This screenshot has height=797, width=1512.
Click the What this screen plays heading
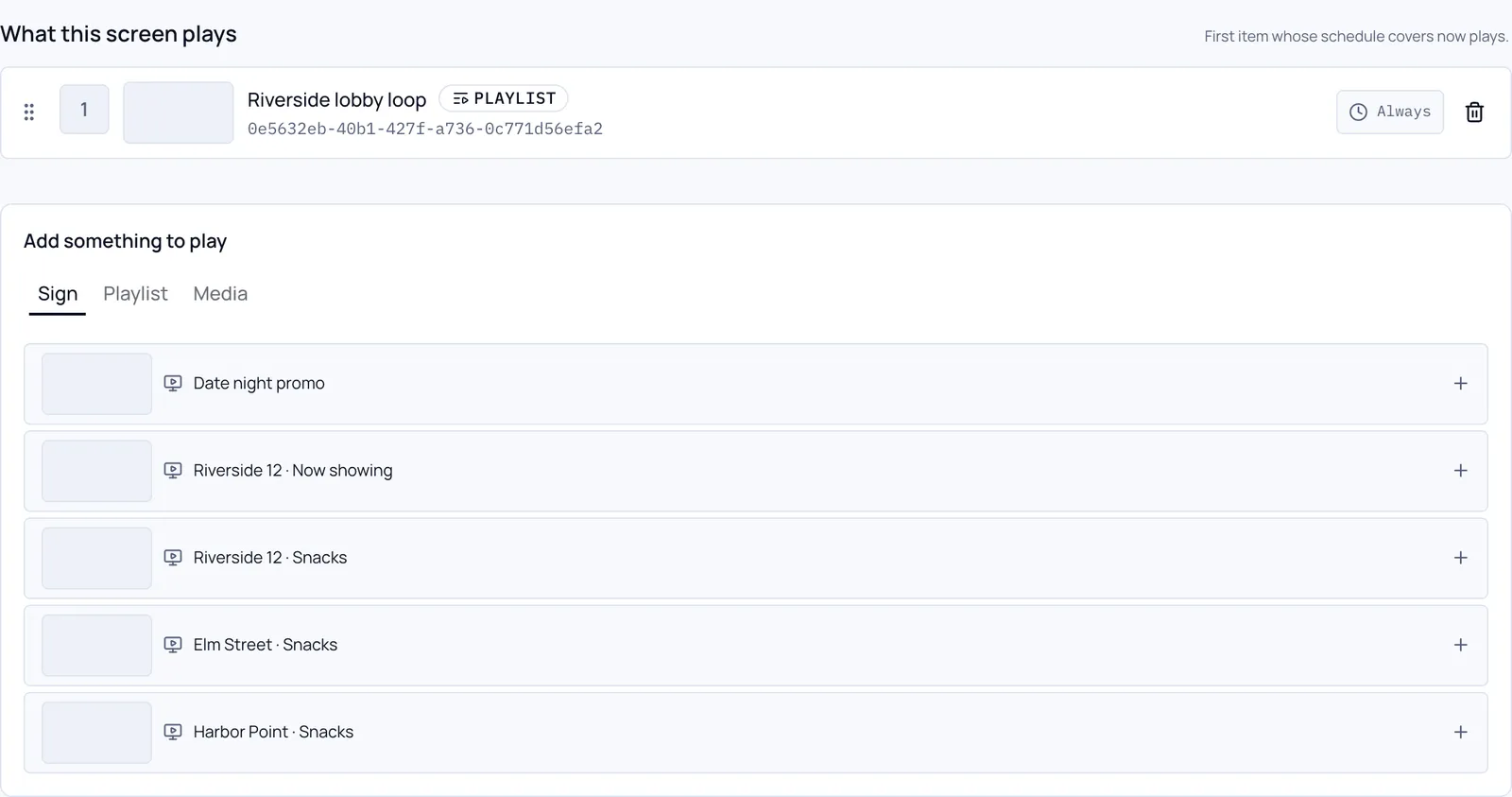[x=118, y=34]
